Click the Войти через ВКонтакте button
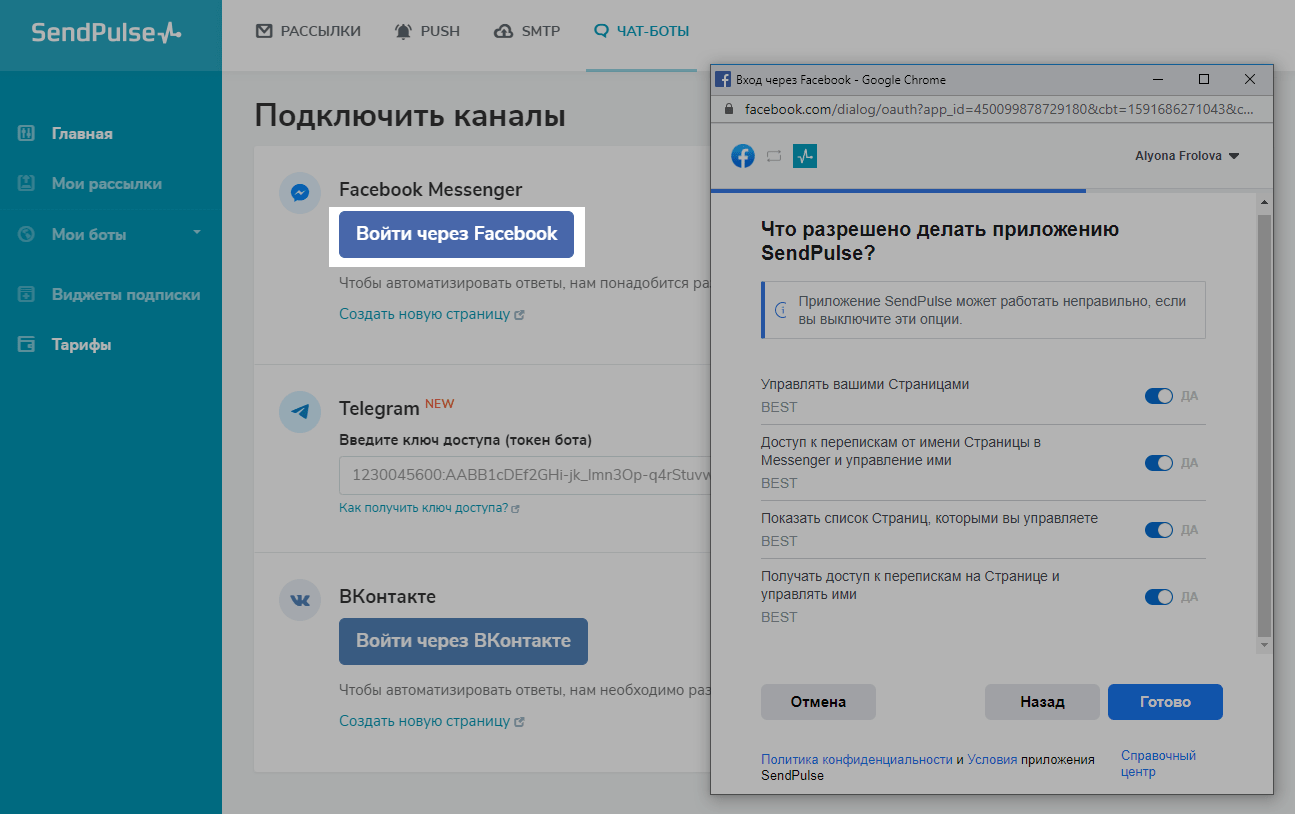This screenshot has width=1295, height=814. click(x=463, y=641)
